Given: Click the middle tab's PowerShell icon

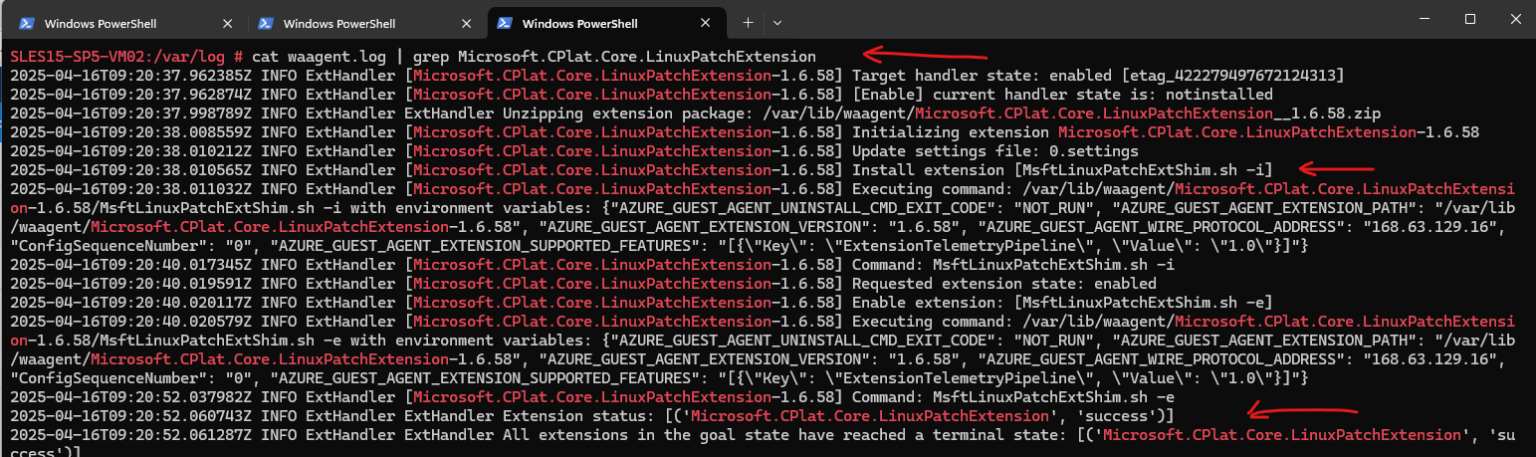Looking at the screenshot, I should click(x=265, y=23).
